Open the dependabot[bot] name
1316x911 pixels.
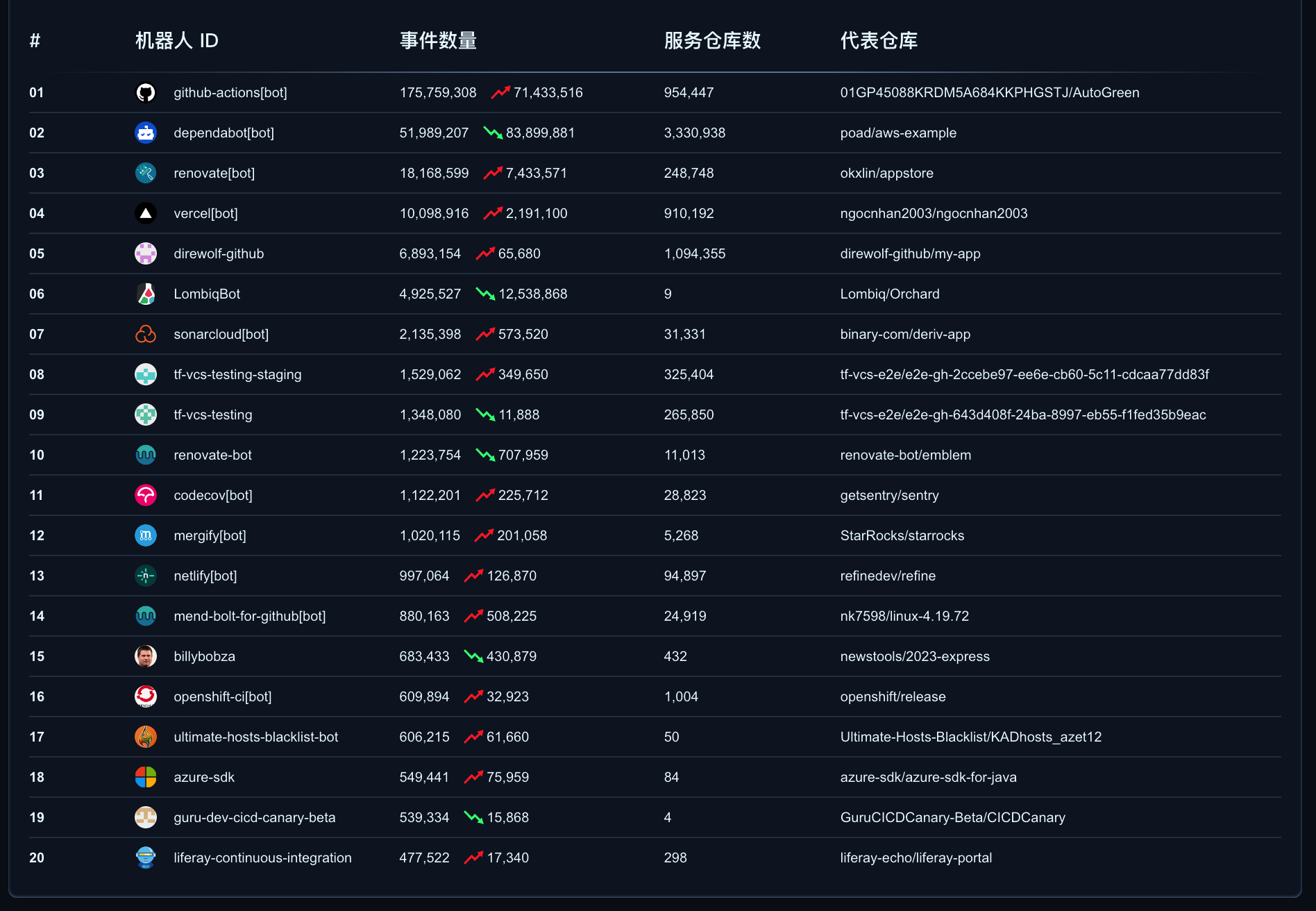(224, 133)
